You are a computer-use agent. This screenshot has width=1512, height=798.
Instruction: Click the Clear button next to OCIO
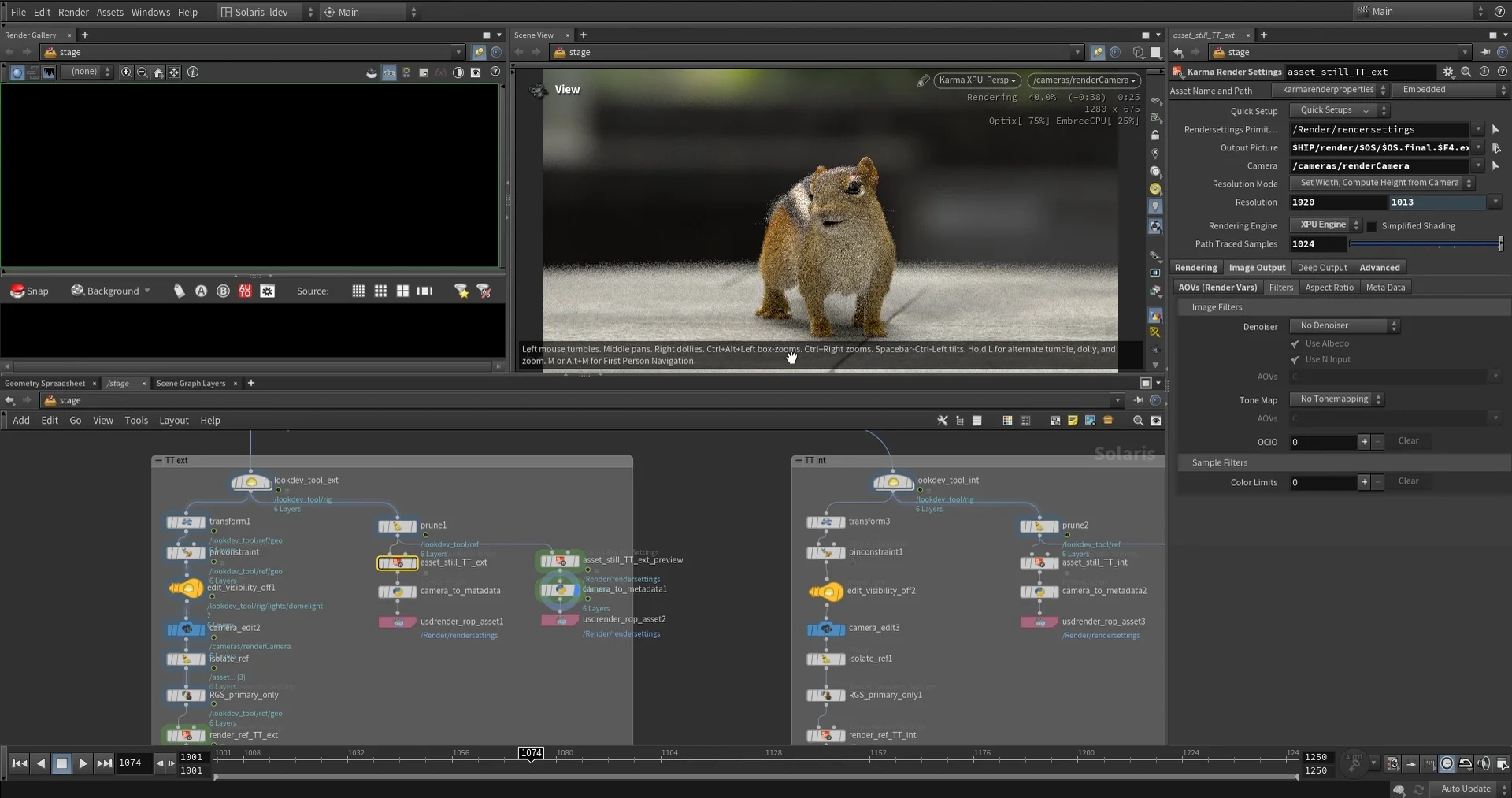tap(1408, 441)
